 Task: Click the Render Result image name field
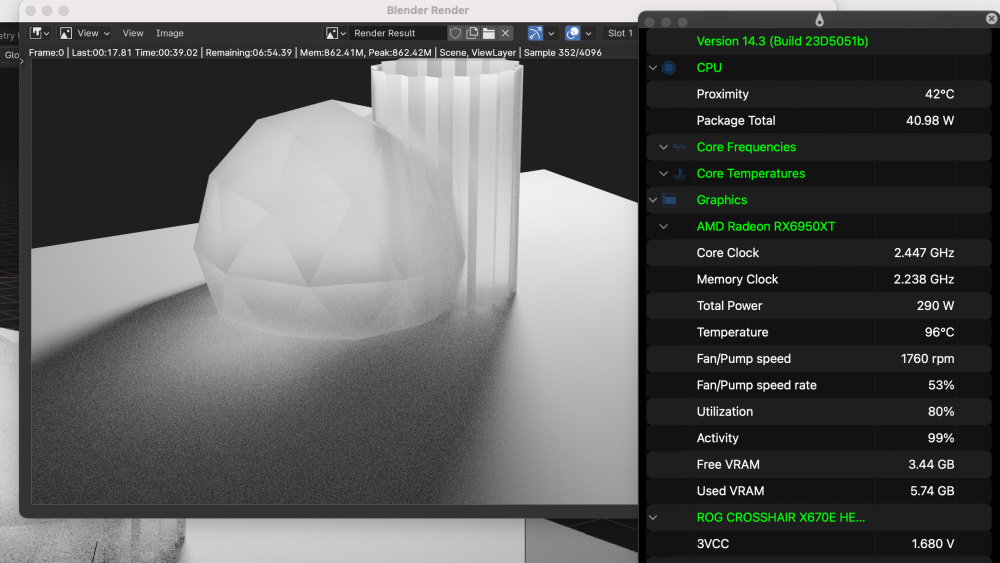pos(397,33)
